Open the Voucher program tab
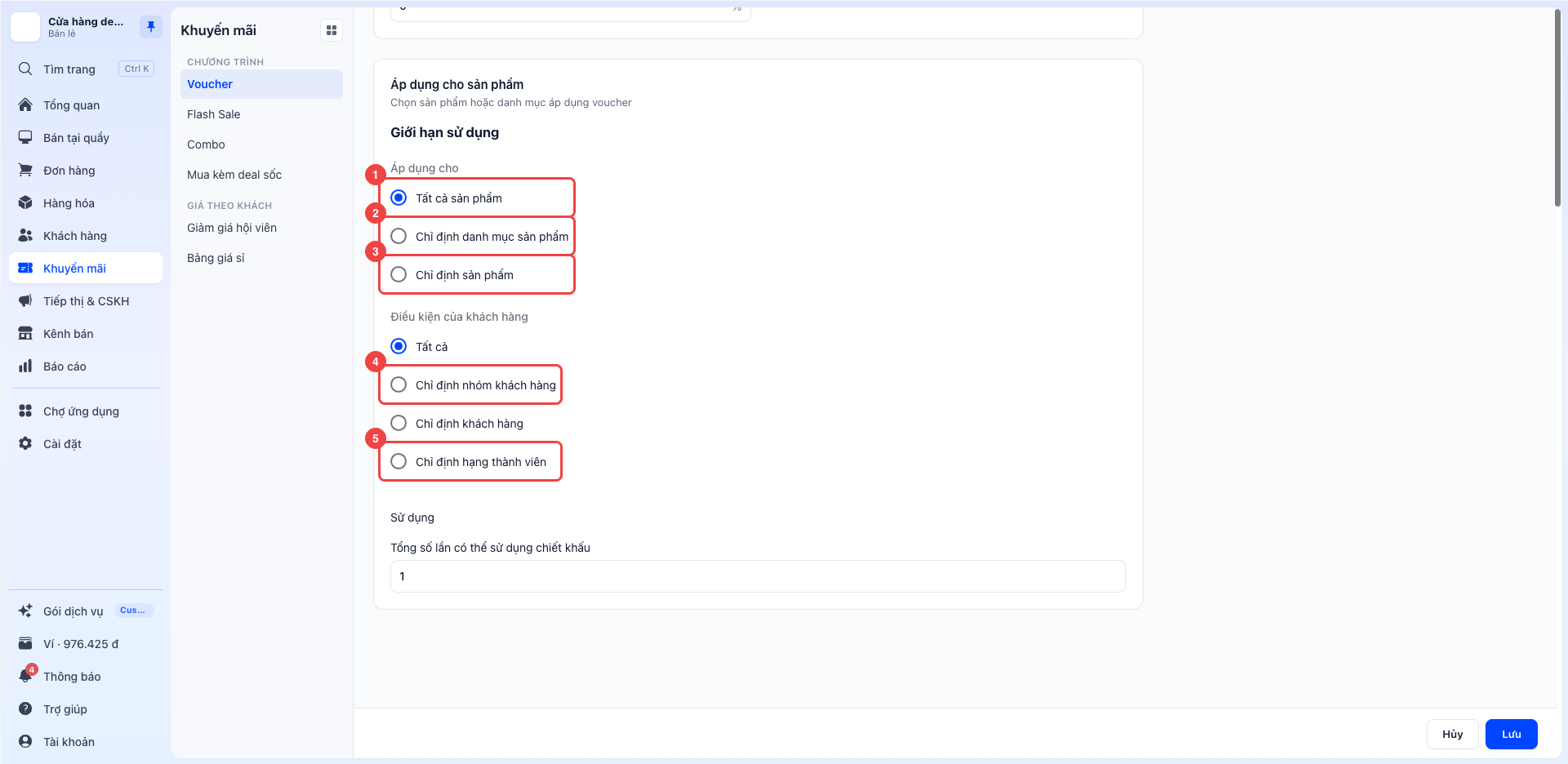 pos(261,84)
